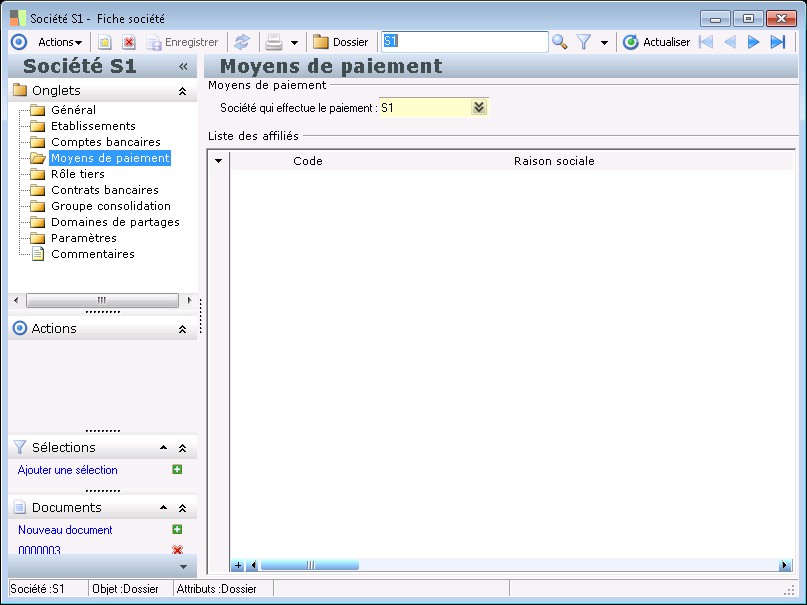The width and height of the screenshot is (807, 605).
Task: Click the search field containing S1
Action: click(x=464, y=42)
